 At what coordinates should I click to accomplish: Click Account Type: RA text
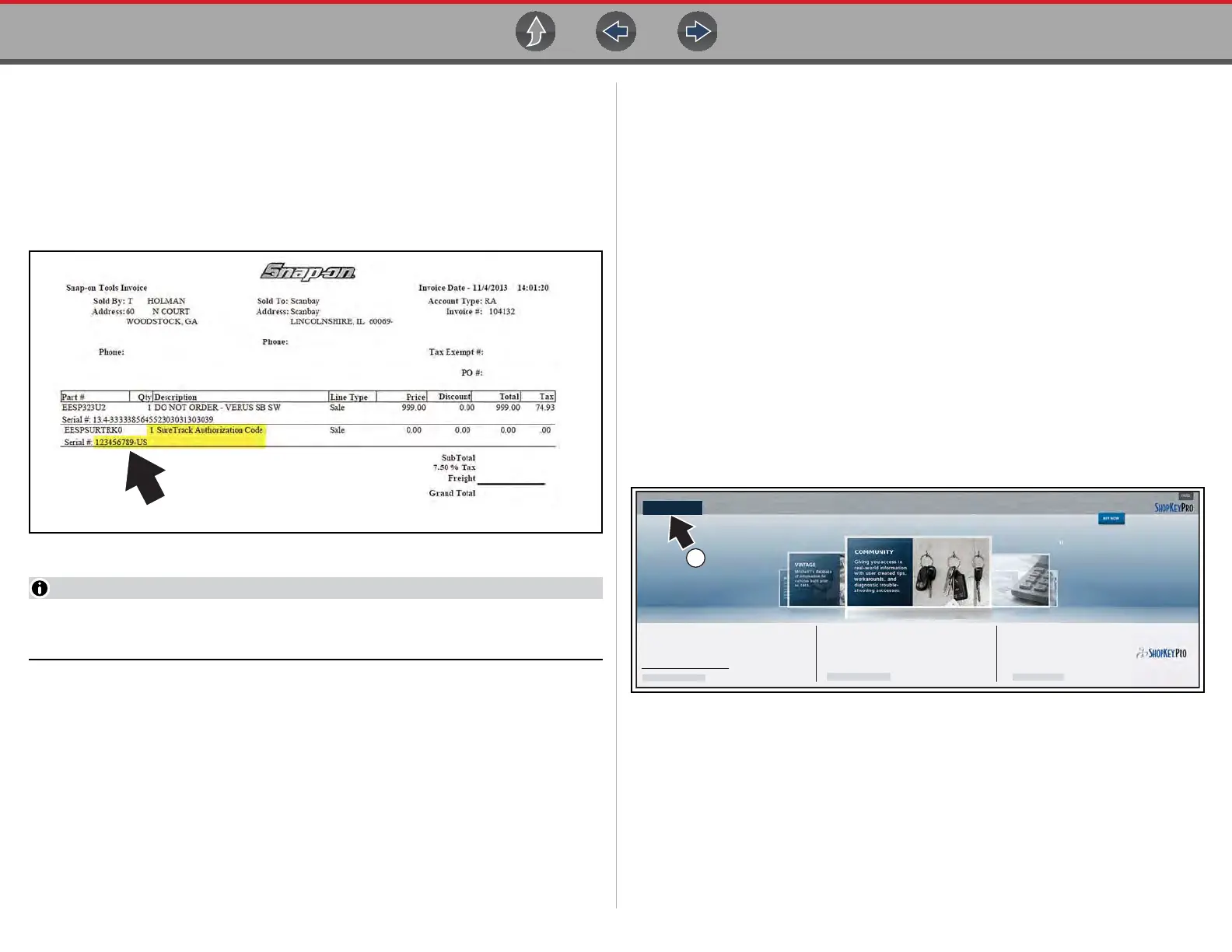click(x=462, y=301)
